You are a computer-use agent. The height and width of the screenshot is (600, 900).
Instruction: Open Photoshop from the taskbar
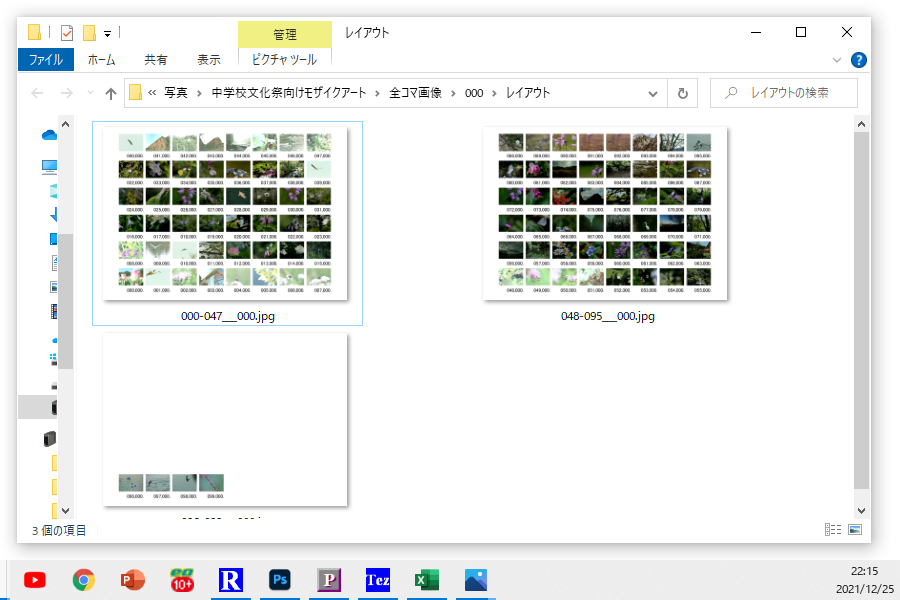click(x=280, y=580)
